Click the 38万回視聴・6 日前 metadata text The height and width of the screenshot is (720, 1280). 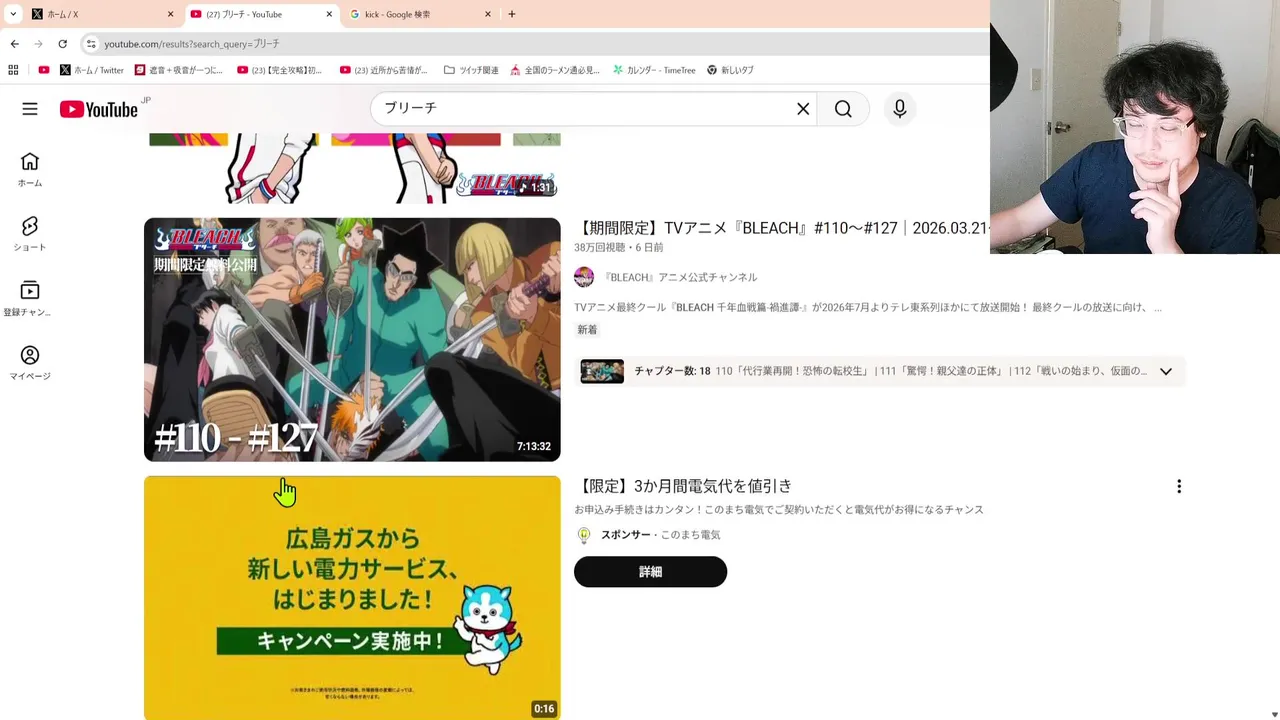point(618,247)
